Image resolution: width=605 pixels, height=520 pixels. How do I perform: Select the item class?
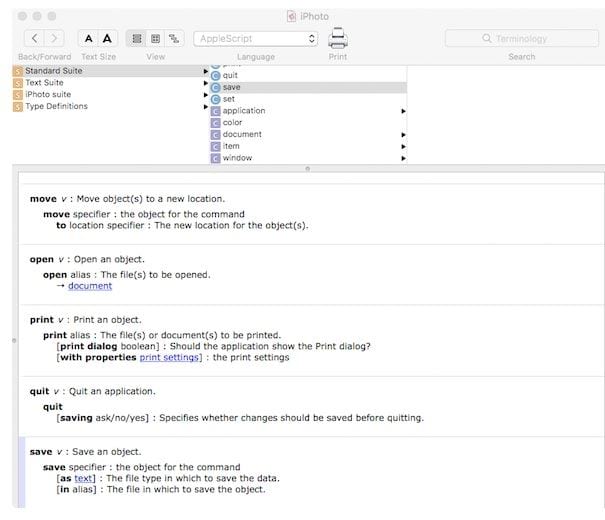tap(308, 146)
